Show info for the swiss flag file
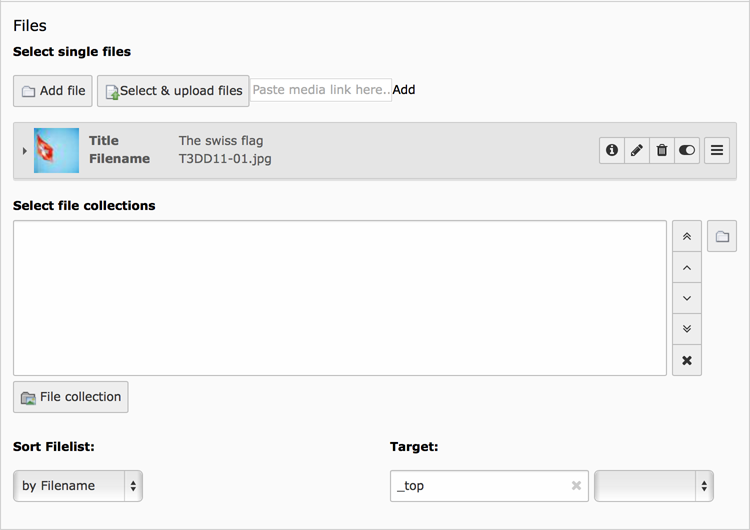750x530 pixels. click(612, 151)
